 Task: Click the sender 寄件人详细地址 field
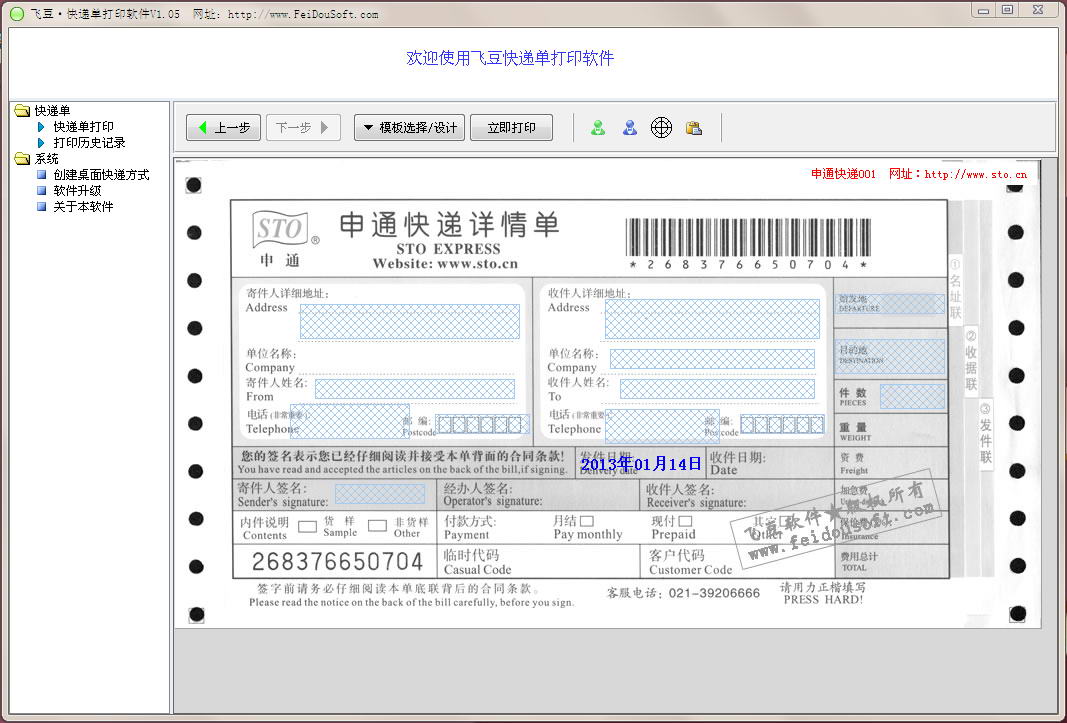(x=410, y=321)
